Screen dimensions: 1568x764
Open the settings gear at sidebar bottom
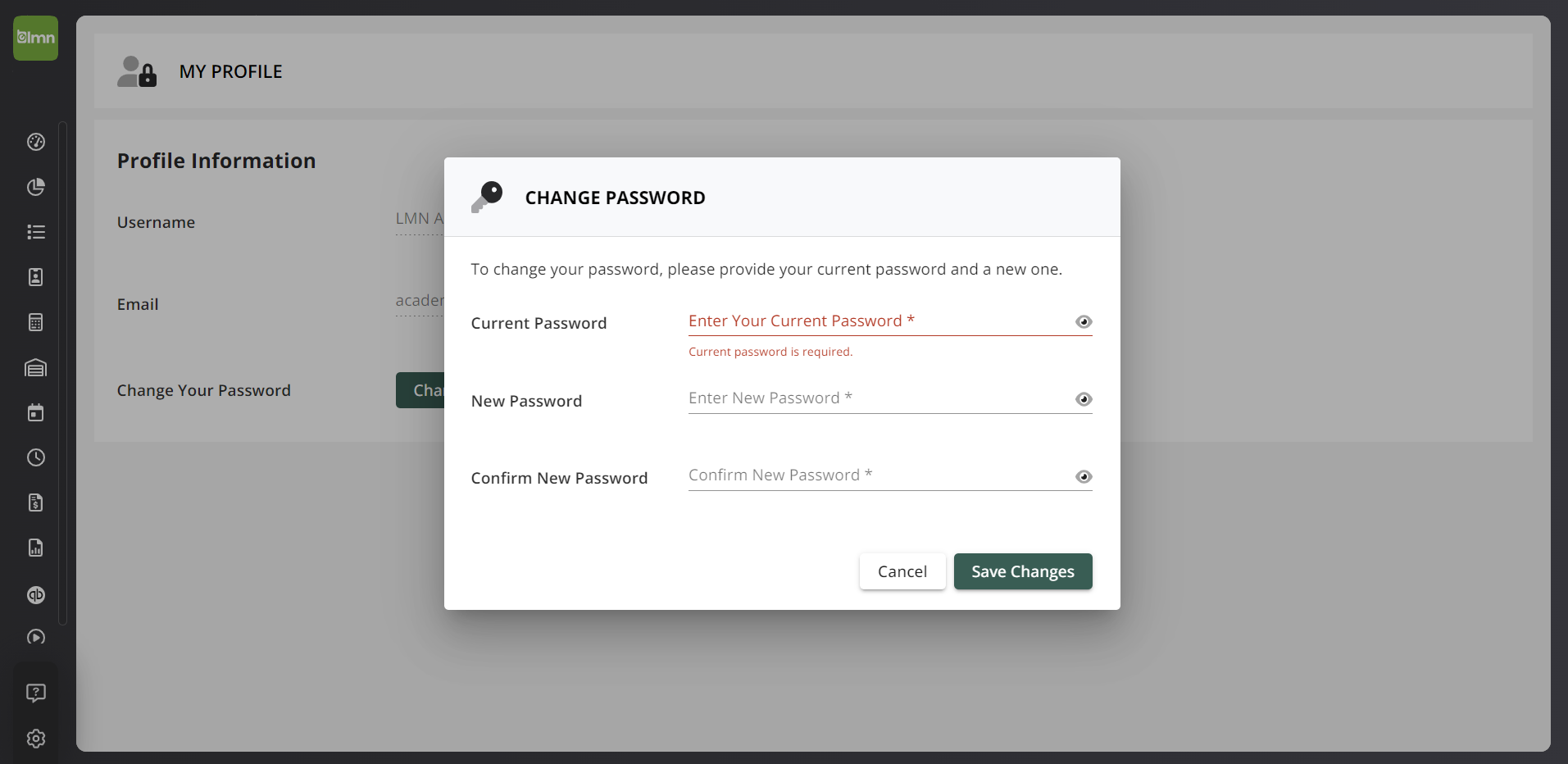[35, 738]
